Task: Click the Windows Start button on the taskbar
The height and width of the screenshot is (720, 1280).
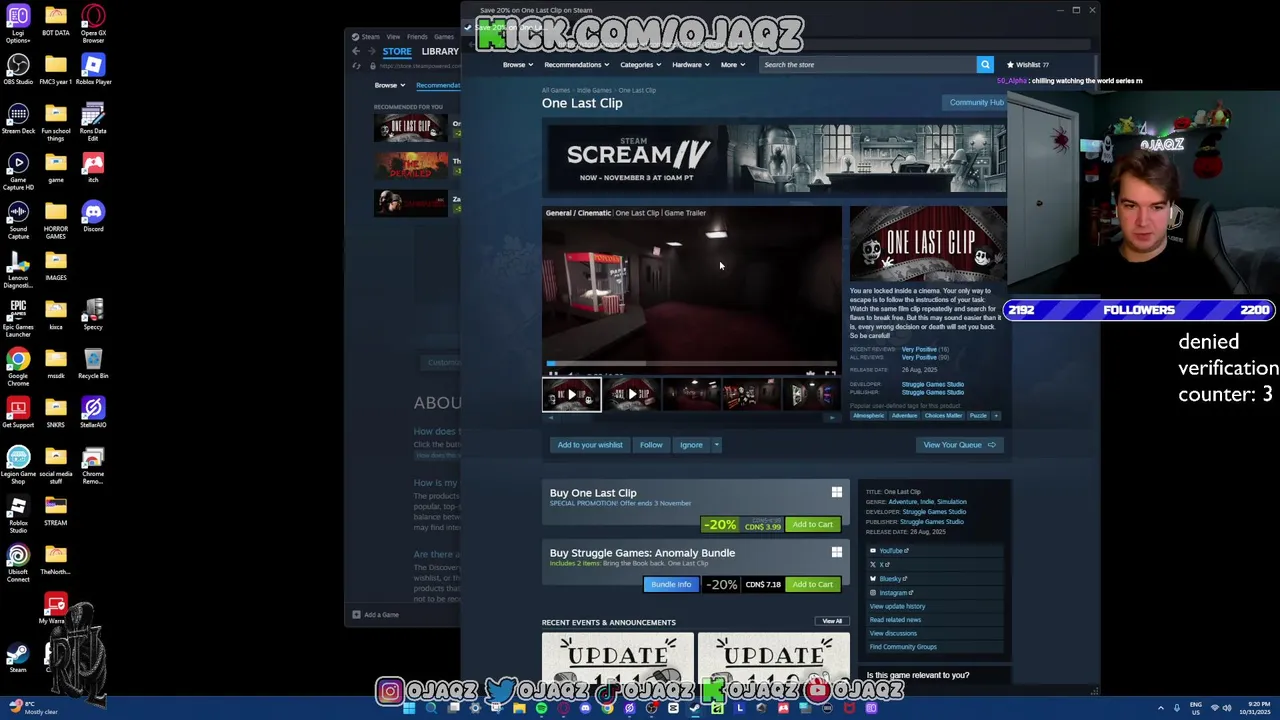Action: (409, 709)
